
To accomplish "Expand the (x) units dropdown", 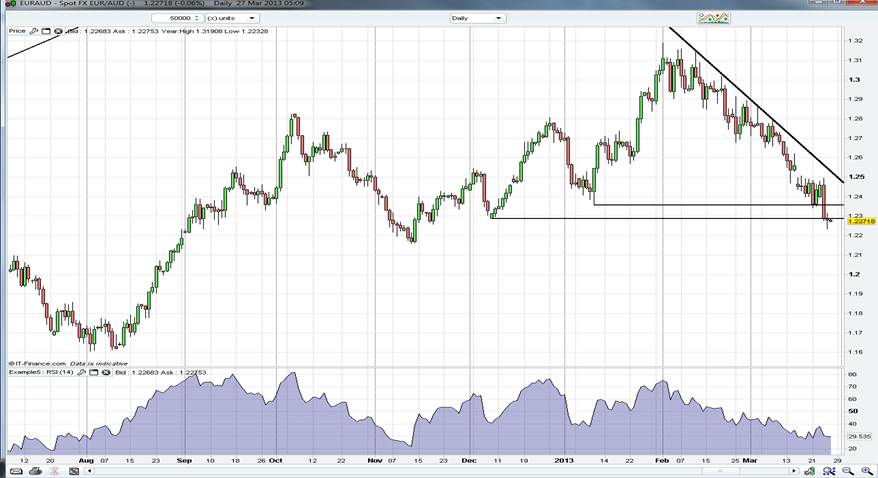I will [232, 18].
